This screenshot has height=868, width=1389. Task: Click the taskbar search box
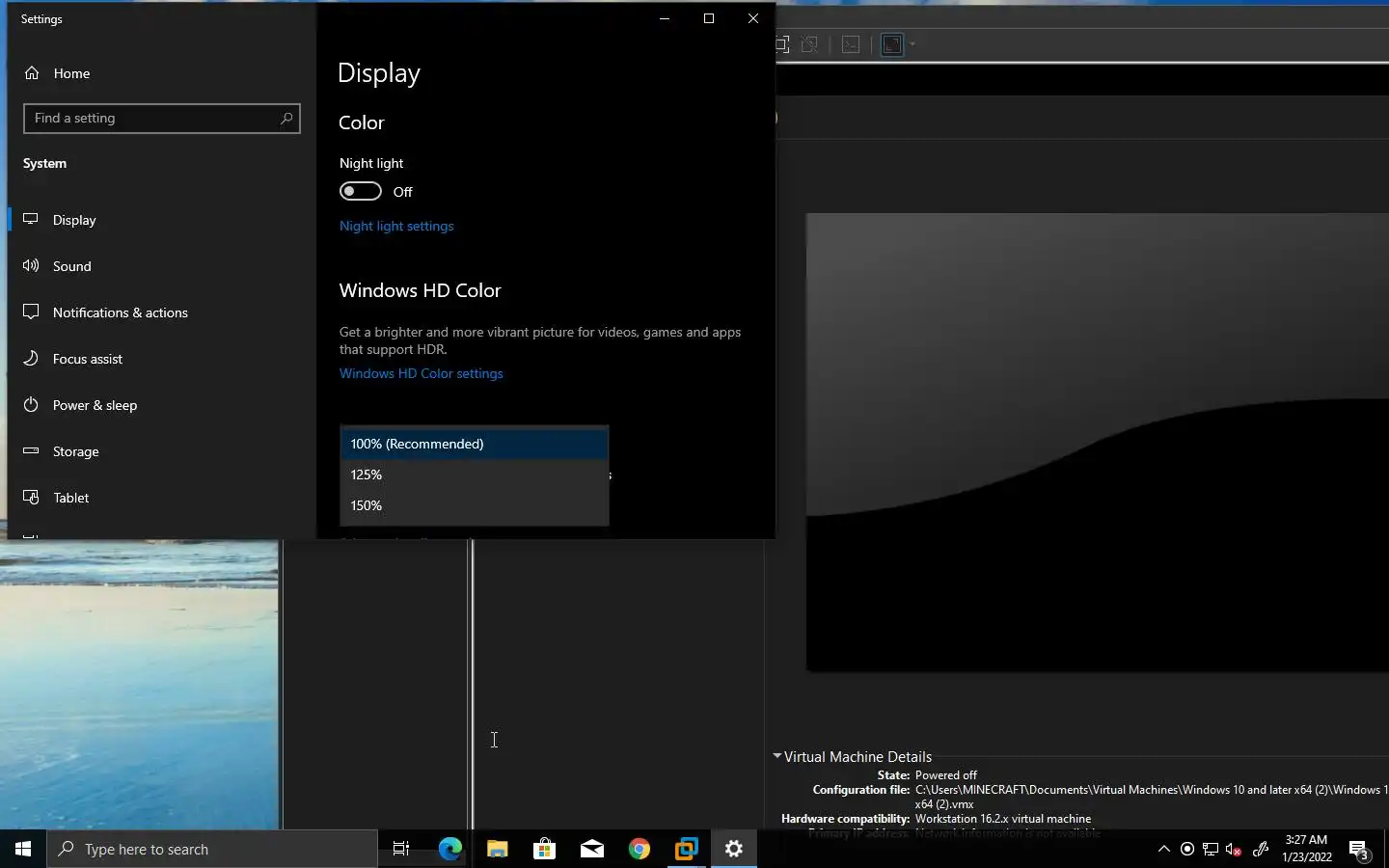[212, 849]
